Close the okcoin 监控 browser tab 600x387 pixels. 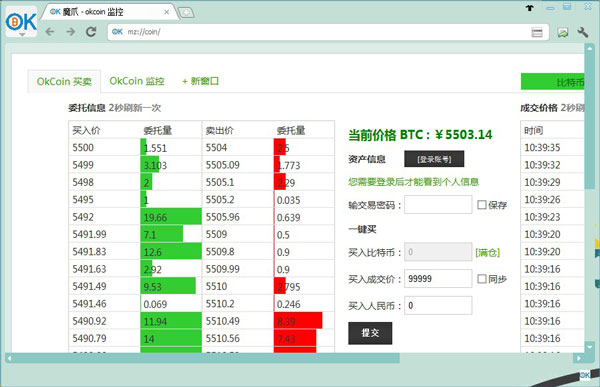[x=166, y=12]
